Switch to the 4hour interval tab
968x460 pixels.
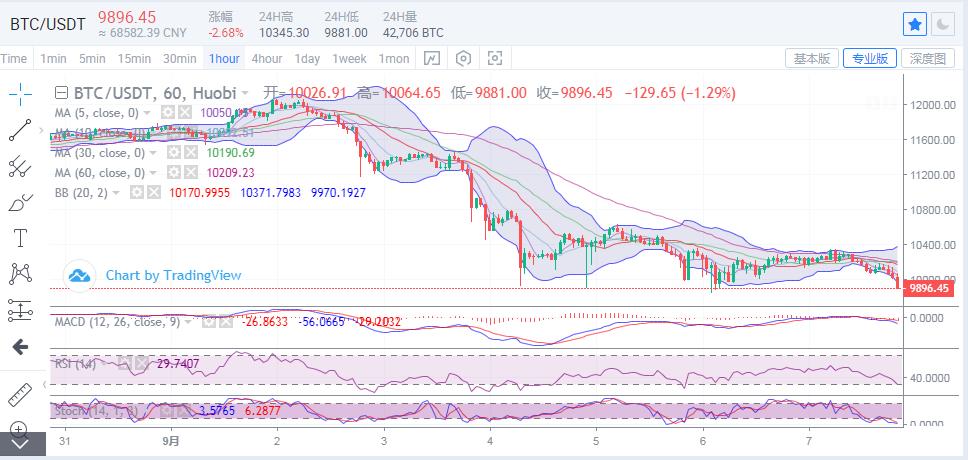click(x=267, y=59)
